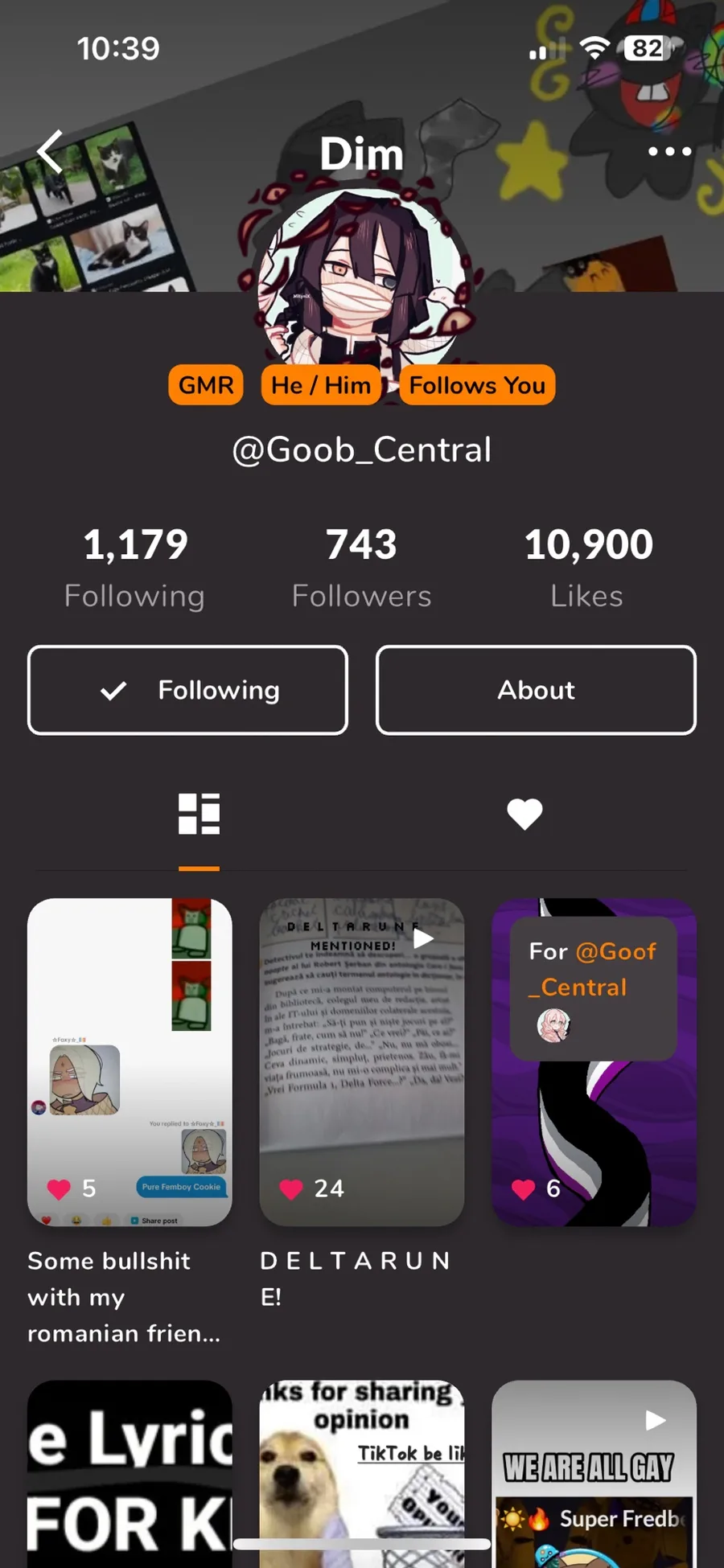724x1568 pixels.
Task: Open the three-dots more options menu
Action: click(669, 151)
